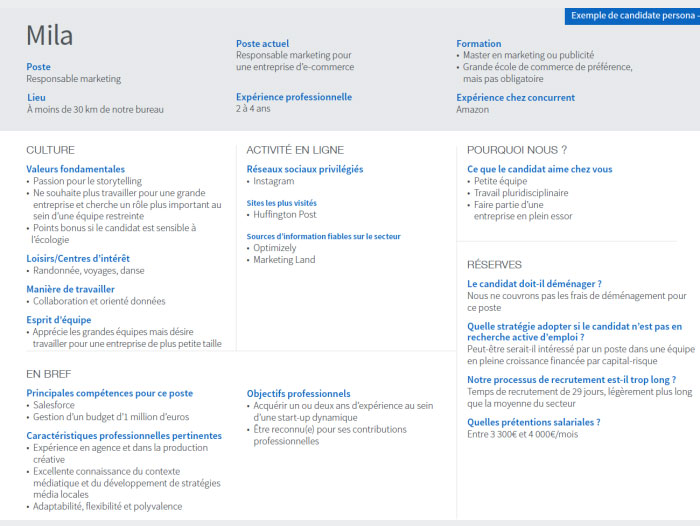This screenshot has width=700, height=526.
Task: Select the candidate name 'Mila'
Action: point(49,36)
